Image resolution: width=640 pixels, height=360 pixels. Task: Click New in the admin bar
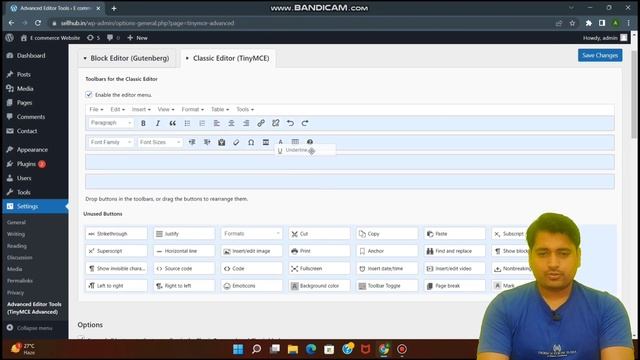(138, 38)
